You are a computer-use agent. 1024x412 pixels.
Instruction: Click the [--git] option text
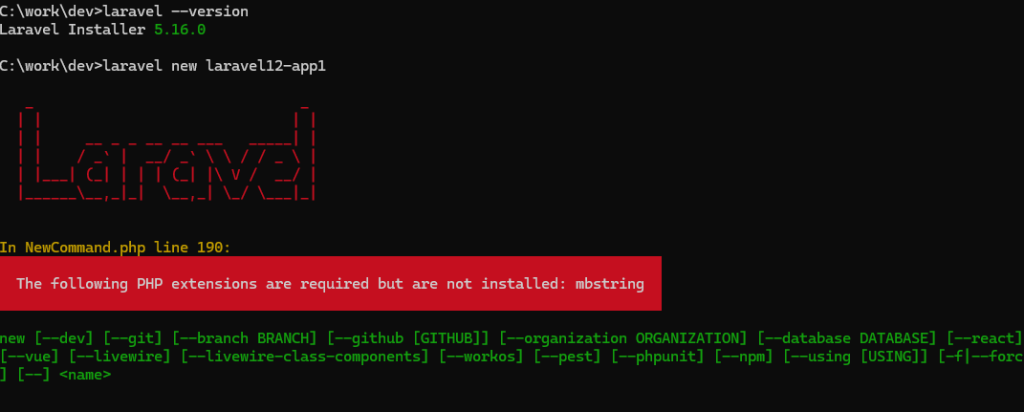point(133,338)
